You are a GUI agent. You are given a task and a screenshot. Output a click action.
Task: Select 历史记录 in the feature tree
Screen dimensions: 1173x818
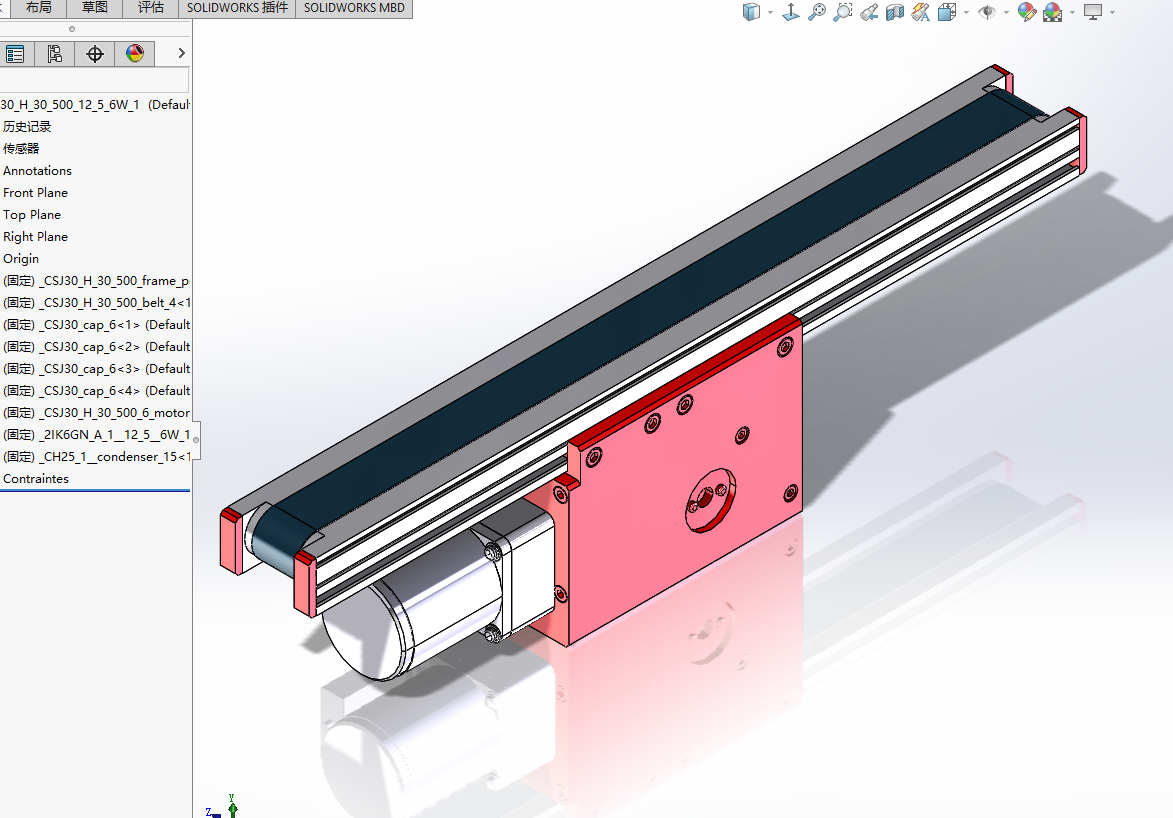[x=27, y=127]
